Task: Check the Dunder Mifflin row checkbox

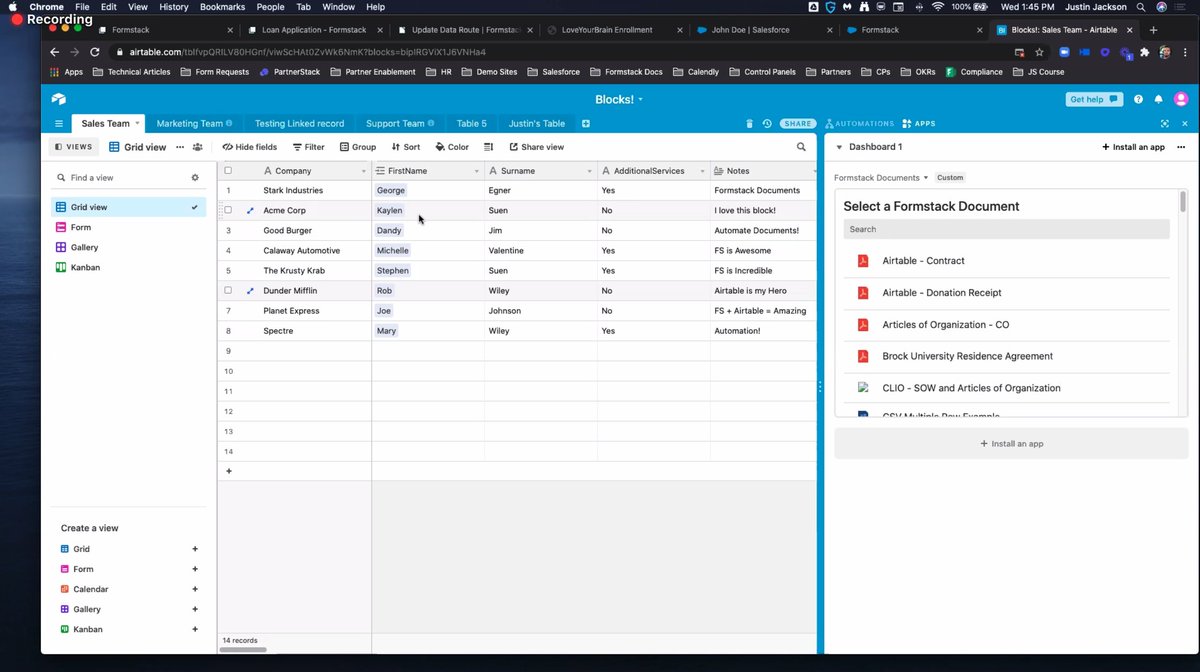Action: 228,291
